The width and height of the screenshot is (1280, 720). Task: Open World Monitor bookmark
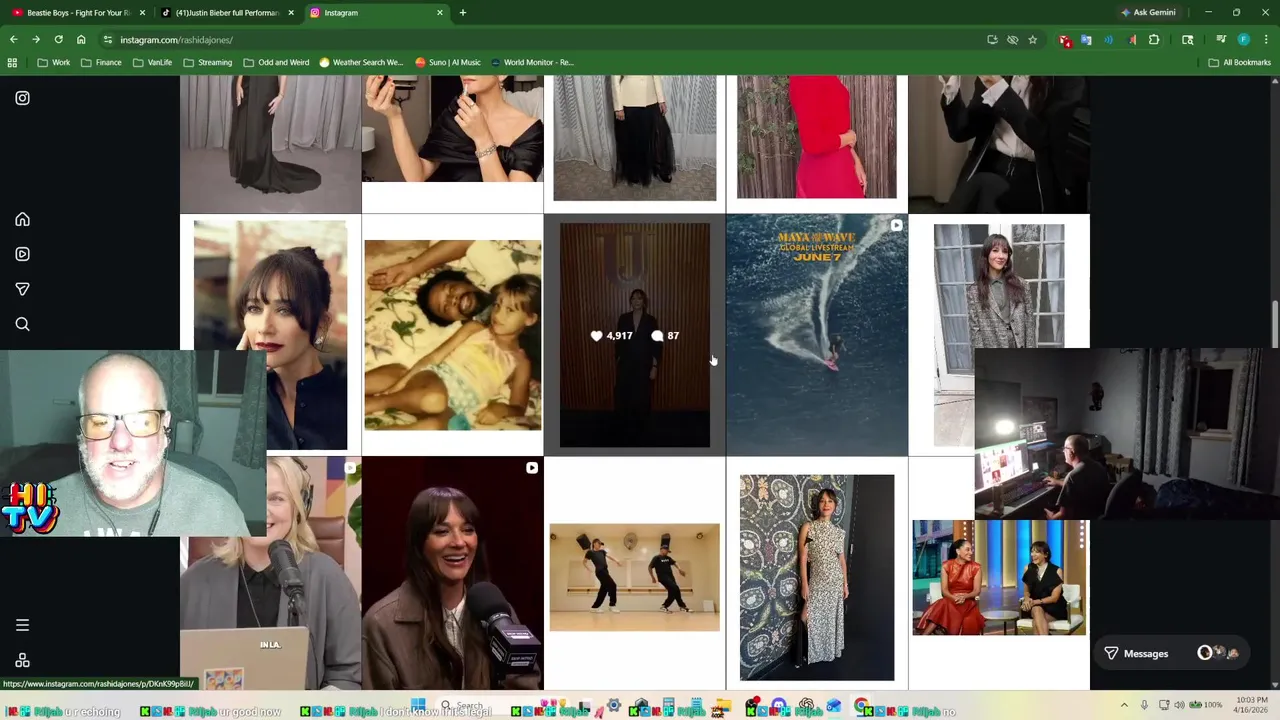(x=532, y=62)
